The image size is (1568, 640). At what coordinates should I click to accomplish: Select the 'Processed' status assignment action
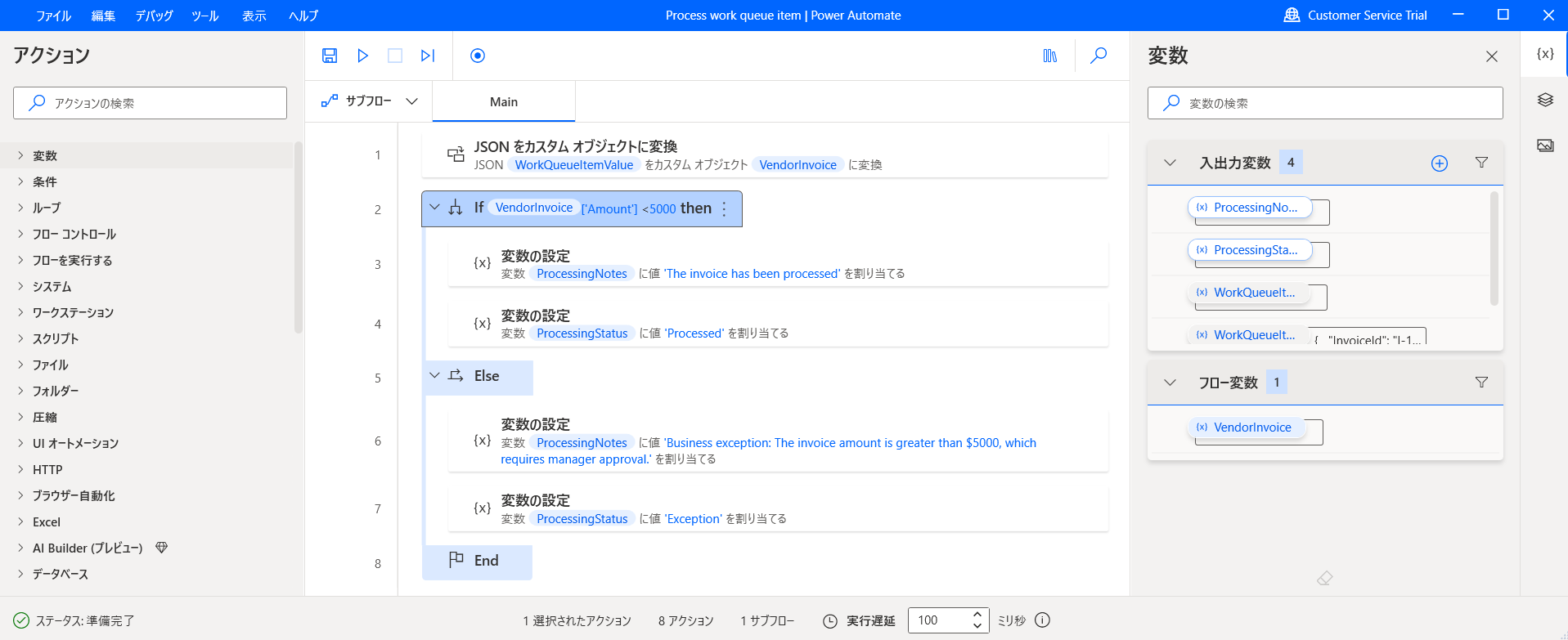[778, 324]
